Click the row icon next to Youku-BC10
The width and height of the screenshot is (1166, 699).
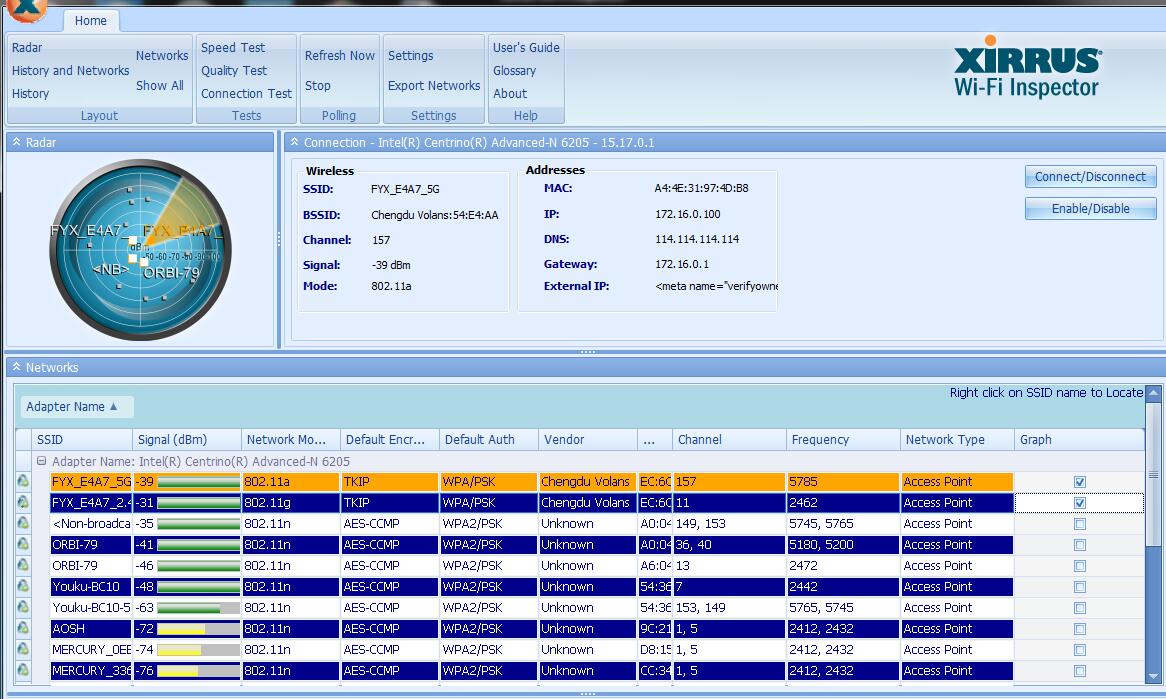coord(23,587)
